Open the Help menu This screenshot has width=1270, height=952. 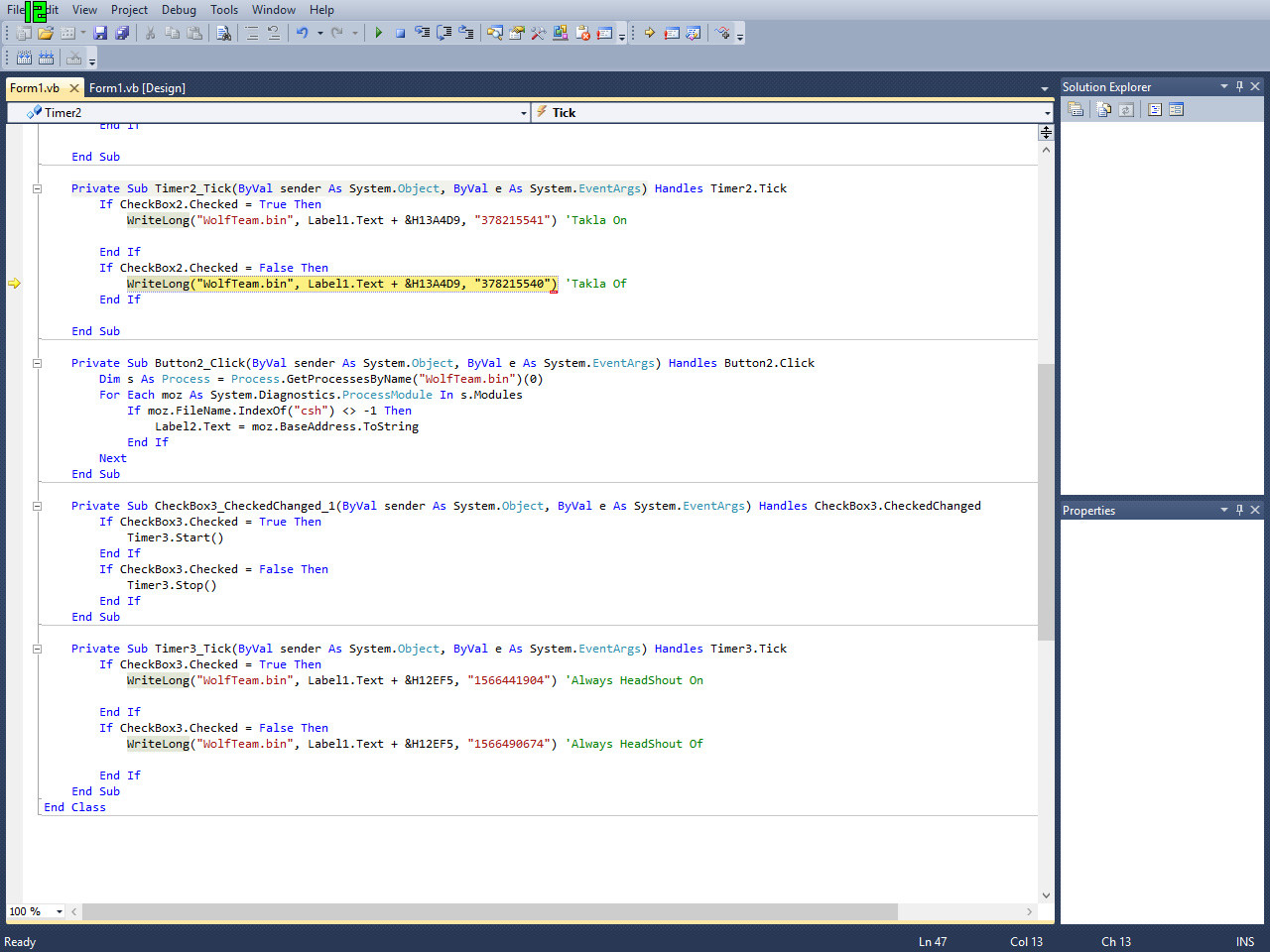pos(321,10)
